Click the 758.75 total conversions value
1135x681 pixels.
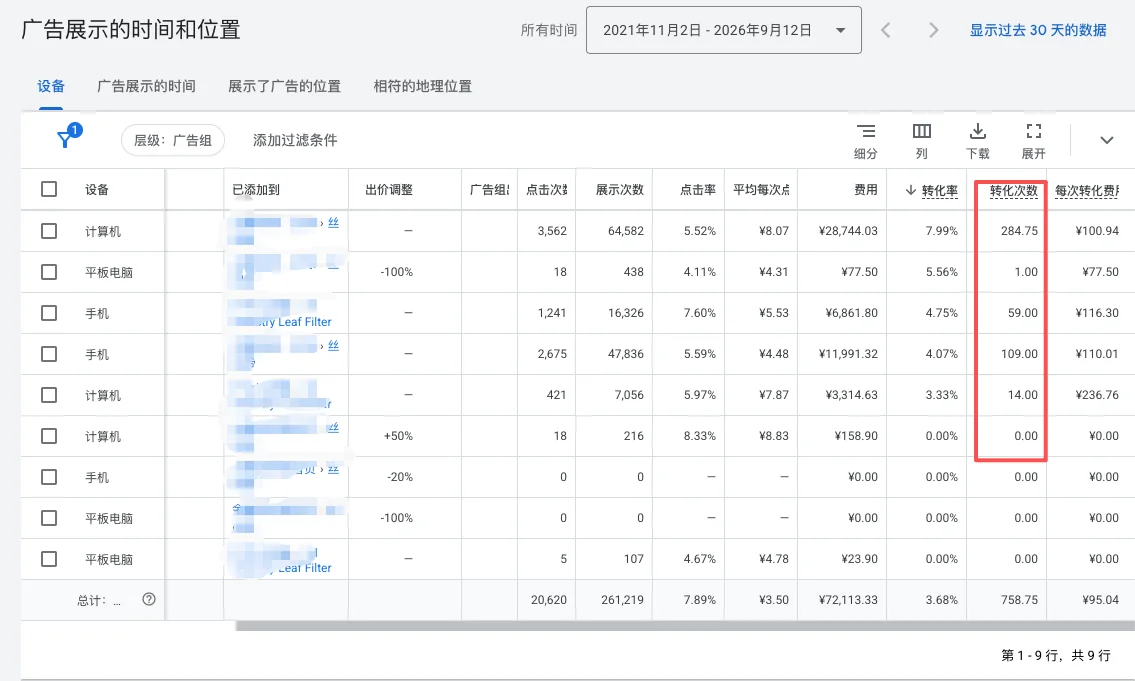[x=1019, y=600]
